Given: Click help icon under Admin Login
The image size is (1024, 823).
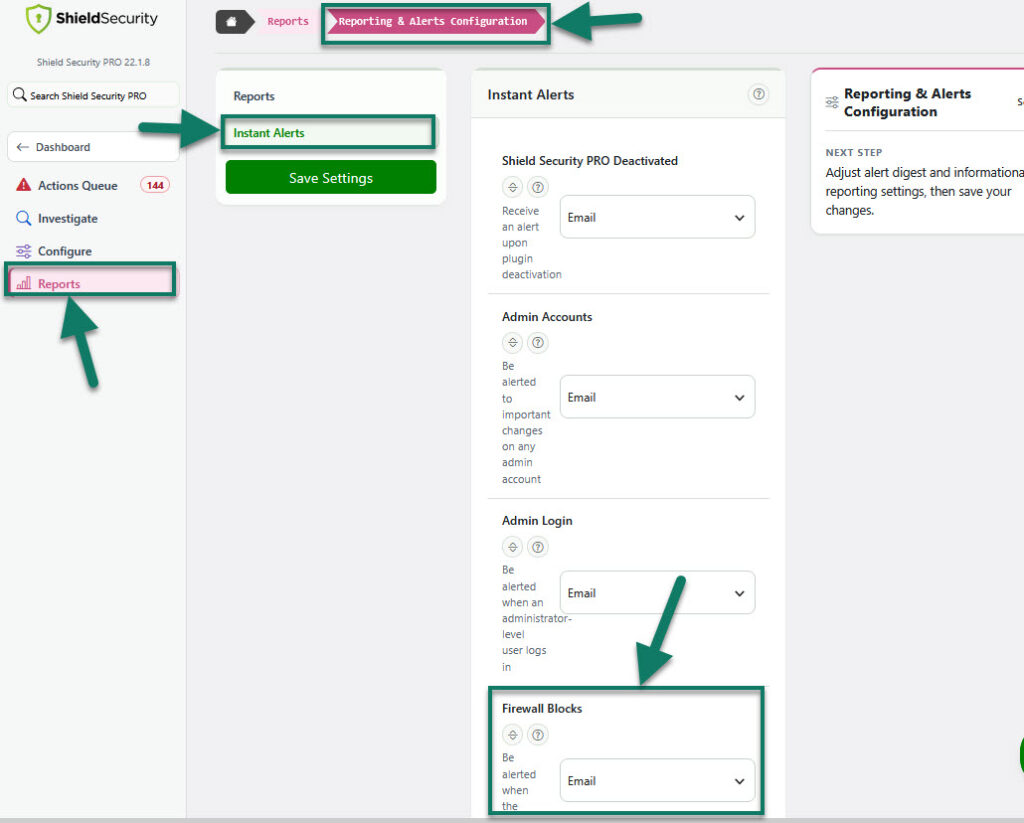Looking at the screenshot, I should 537,547.
